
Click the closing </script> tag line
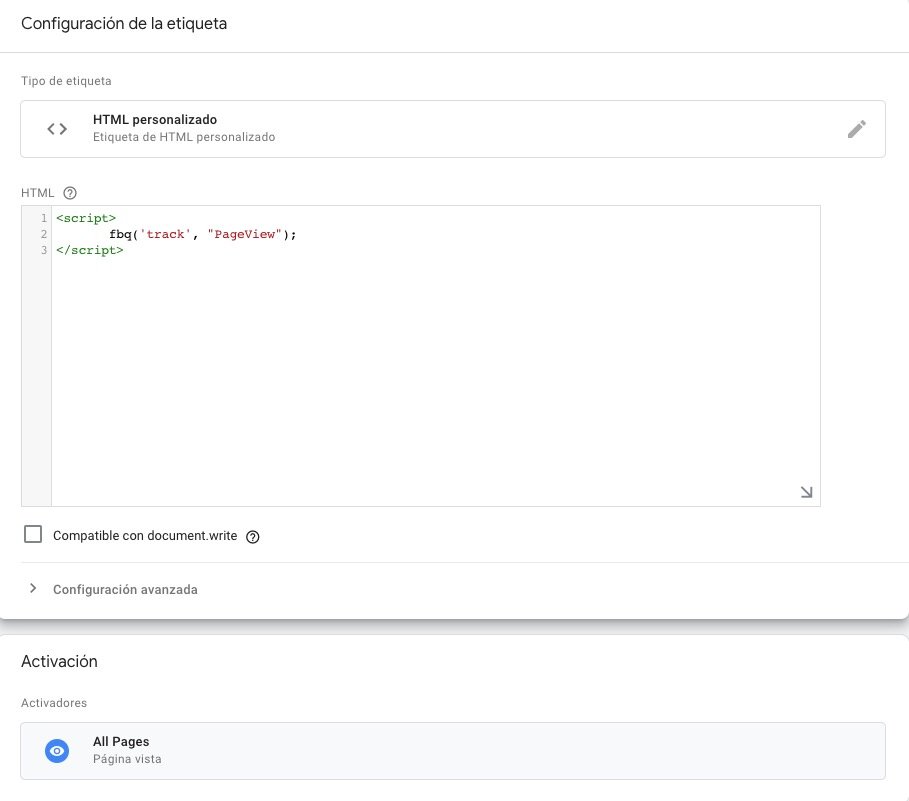click(90, 250)
